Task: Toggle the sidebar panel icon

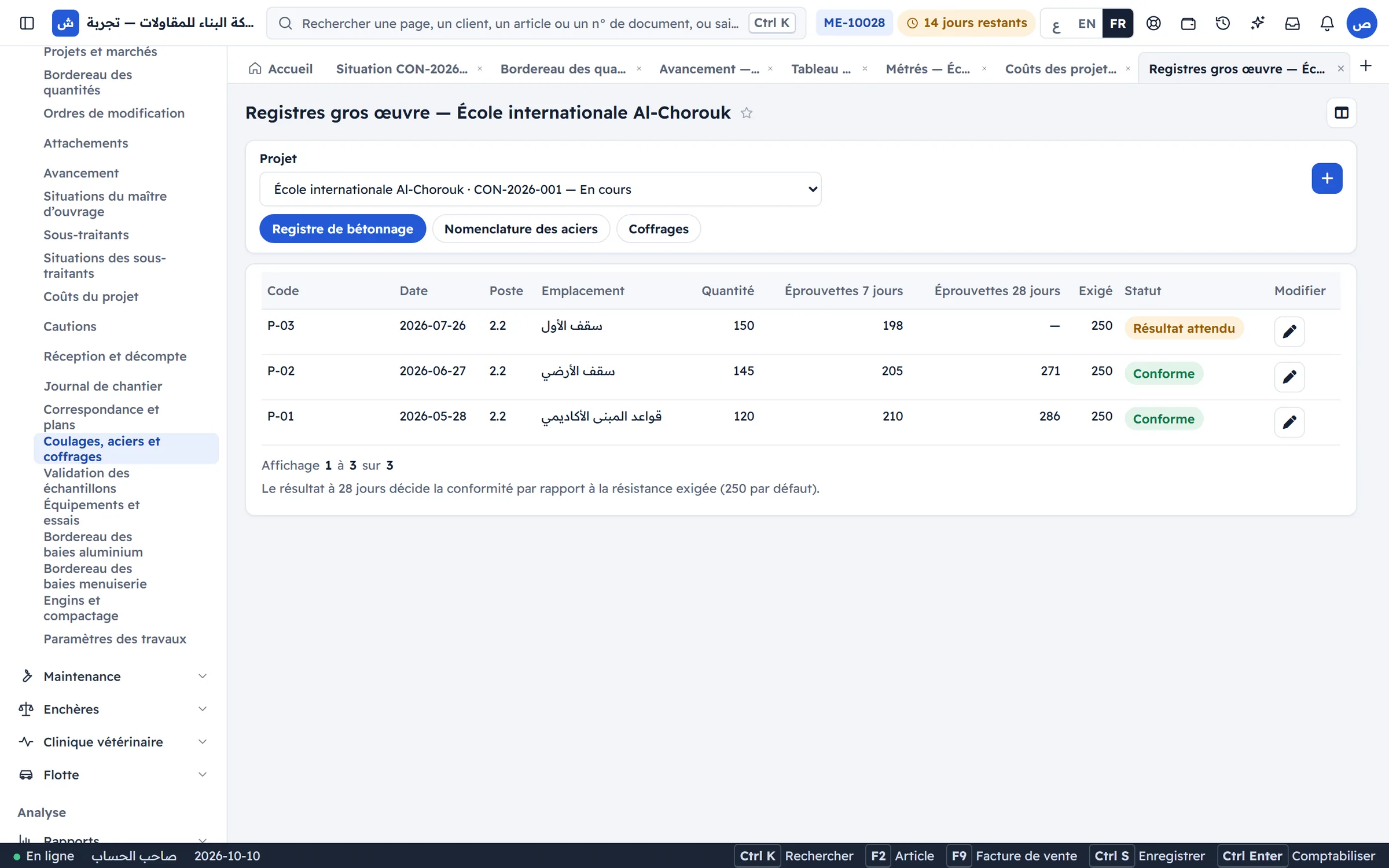Action: tap(27, 23)
